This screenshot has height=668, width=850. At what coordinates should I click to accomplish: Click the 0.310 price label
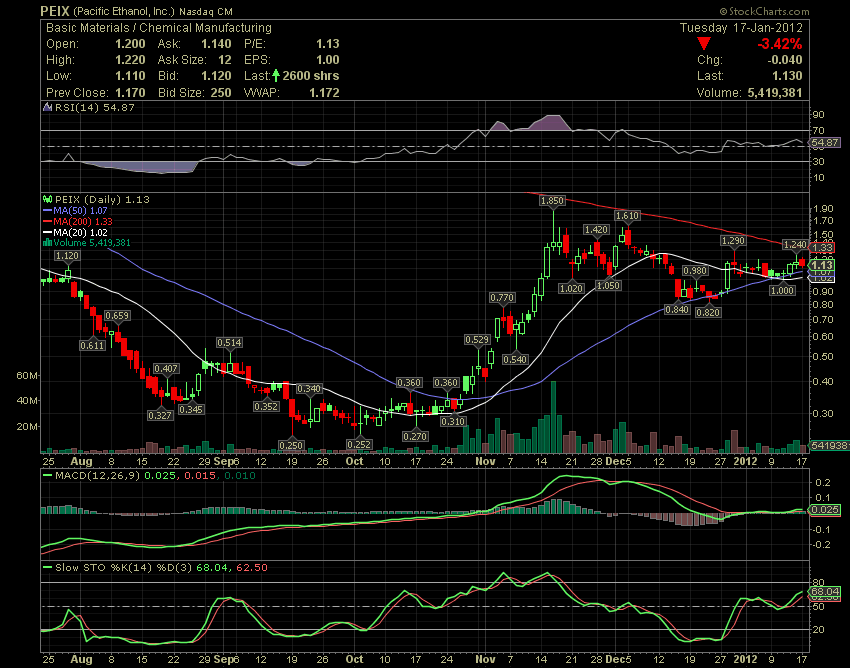click(x=453, y=421)
